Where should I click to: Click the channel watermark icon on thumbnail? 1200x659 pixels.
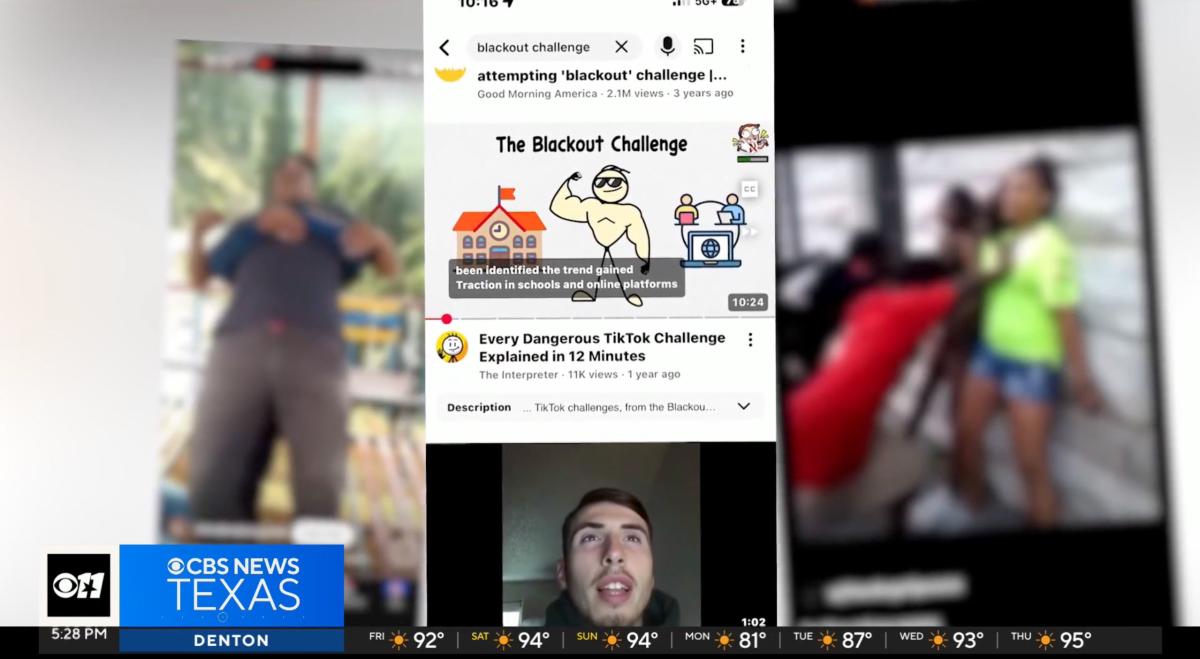(750, 140)
